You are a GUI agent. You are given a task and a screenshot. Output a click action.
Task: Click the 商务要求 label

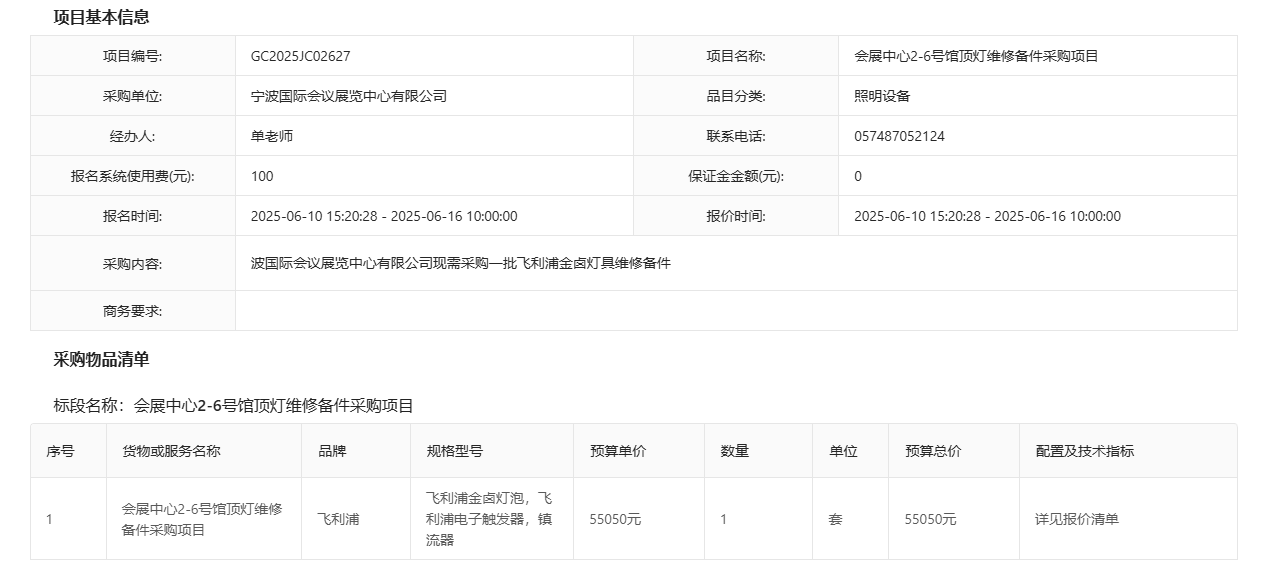[132, 311]
